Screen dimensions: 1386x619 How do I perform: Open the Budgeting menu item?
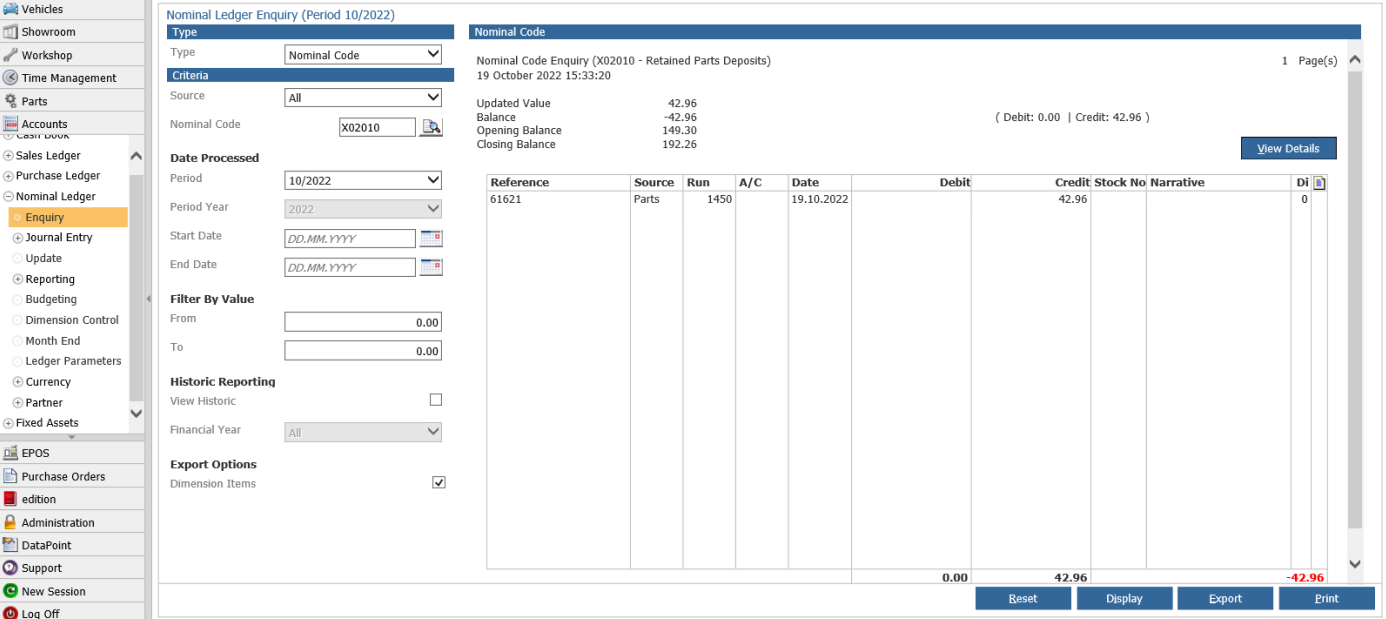pos(51,299)
